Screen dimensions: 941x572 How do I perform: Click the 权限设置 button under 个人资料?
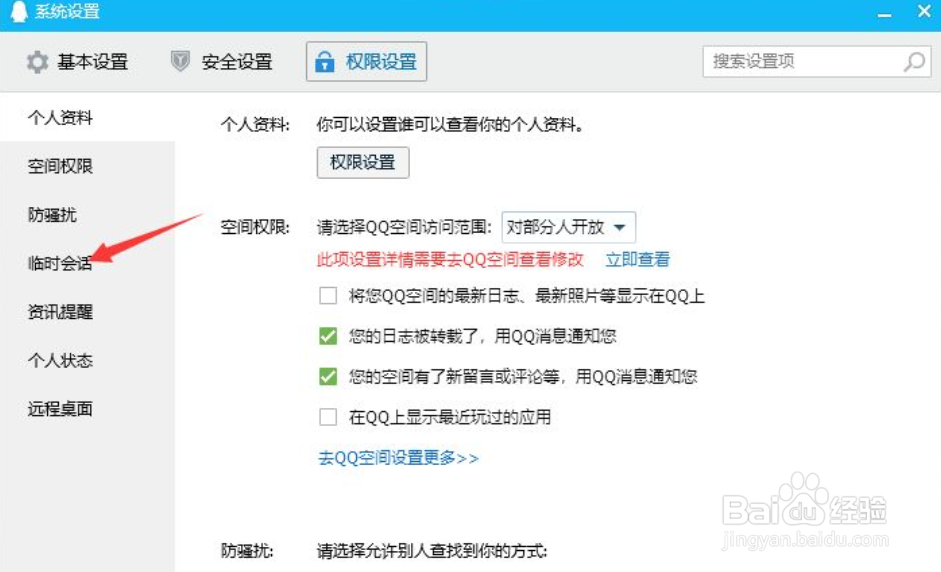363,163
